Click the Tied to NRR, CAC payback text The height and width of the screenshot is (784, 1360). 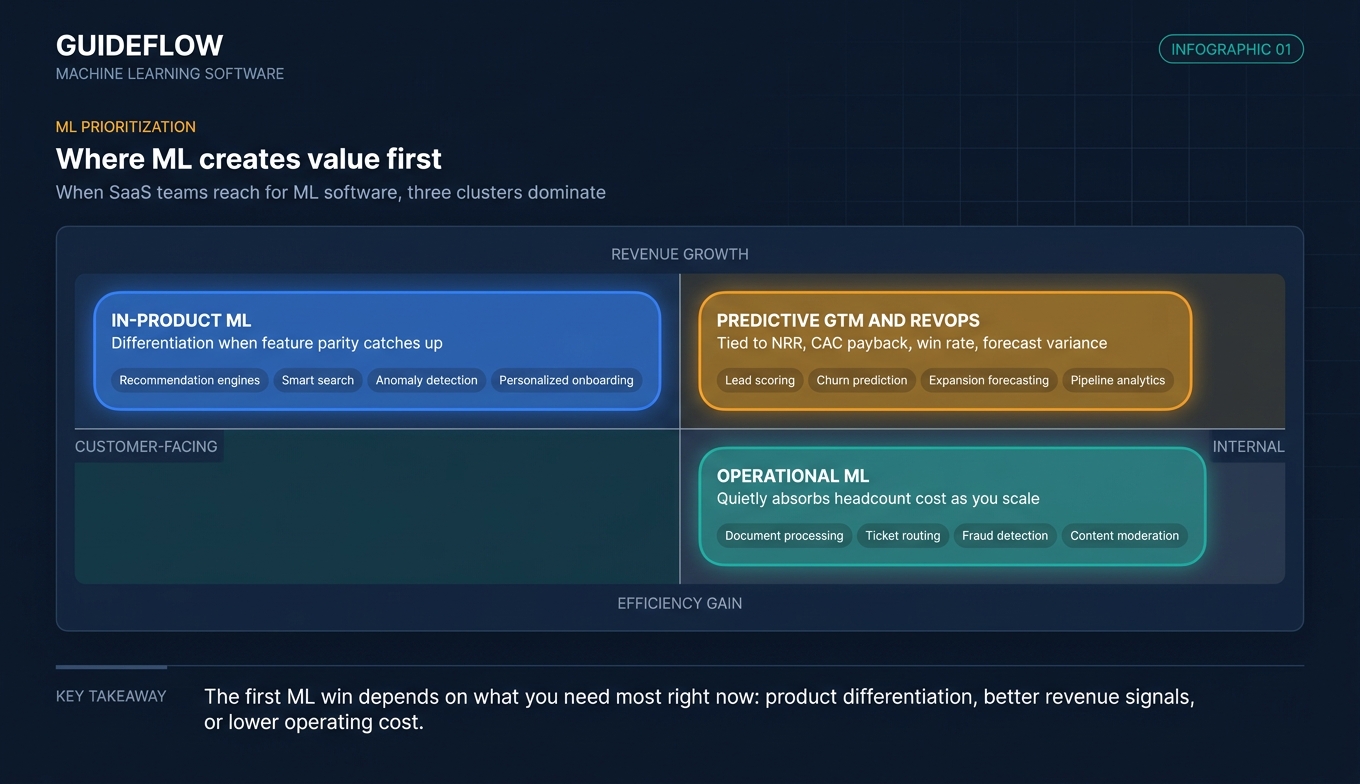coord(912,343)
